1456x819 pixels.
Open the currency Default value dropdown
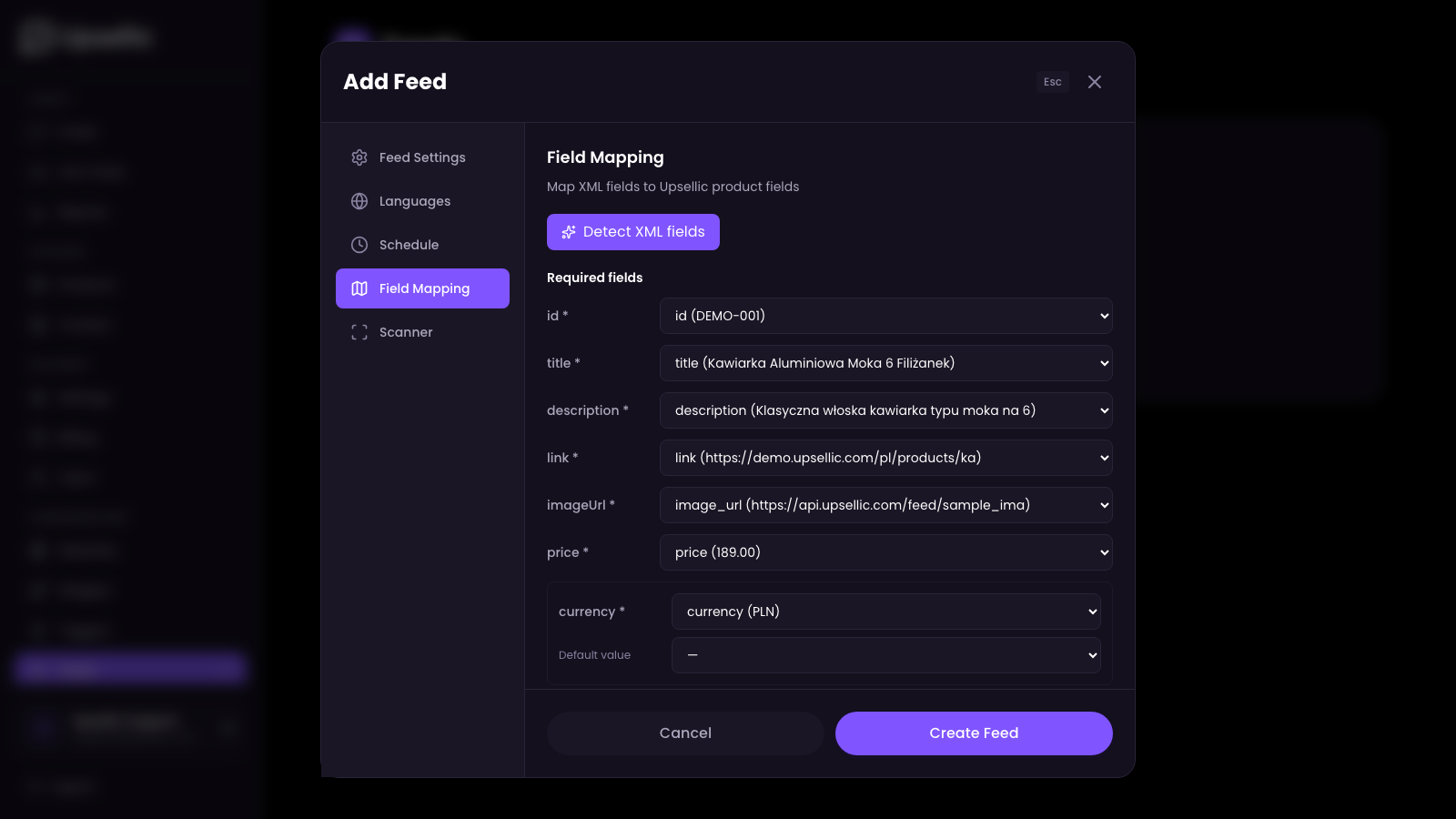point(885,655)
